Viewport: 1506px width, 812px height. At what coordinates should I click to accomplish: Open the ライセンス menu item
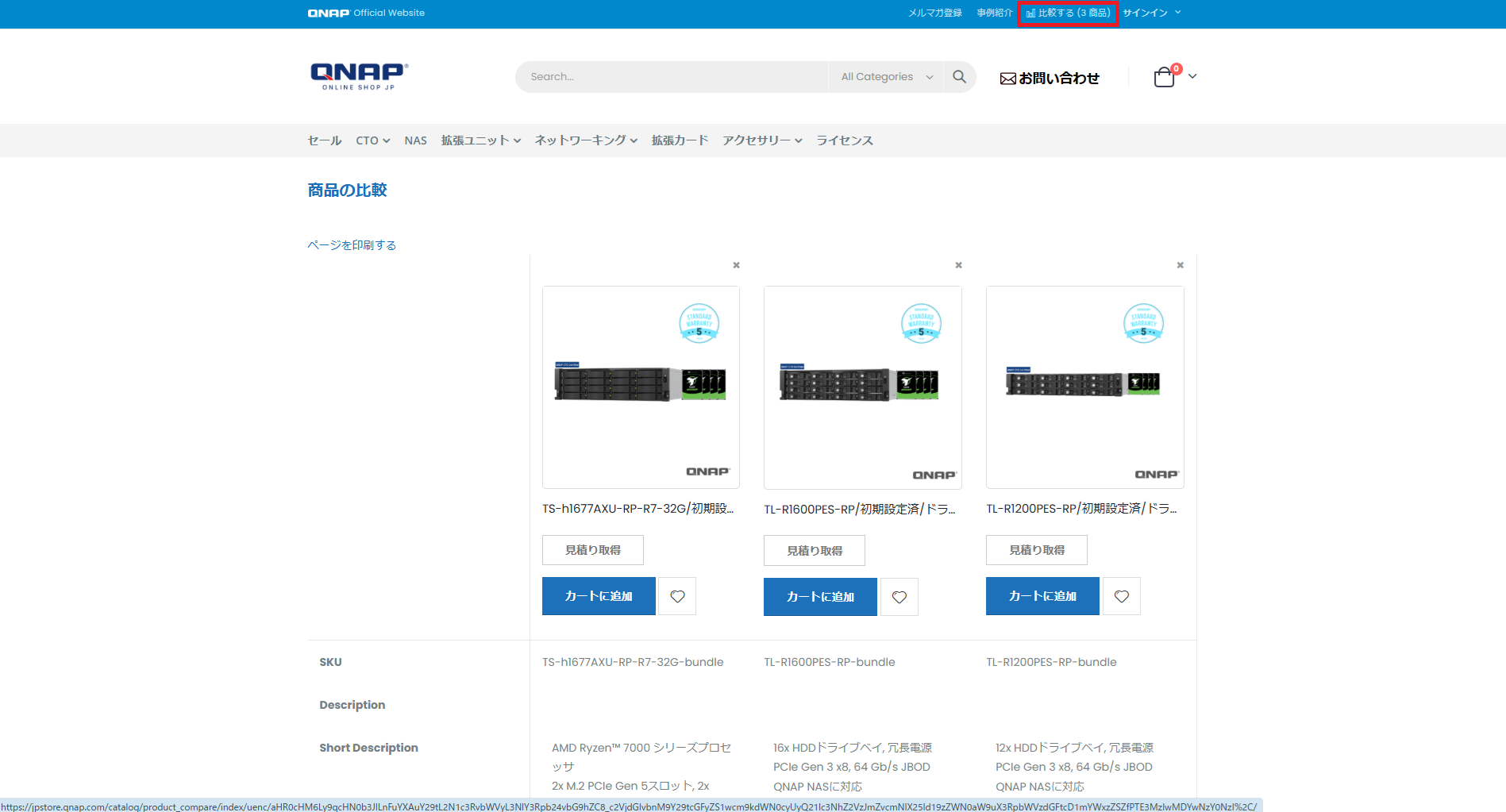845,140
